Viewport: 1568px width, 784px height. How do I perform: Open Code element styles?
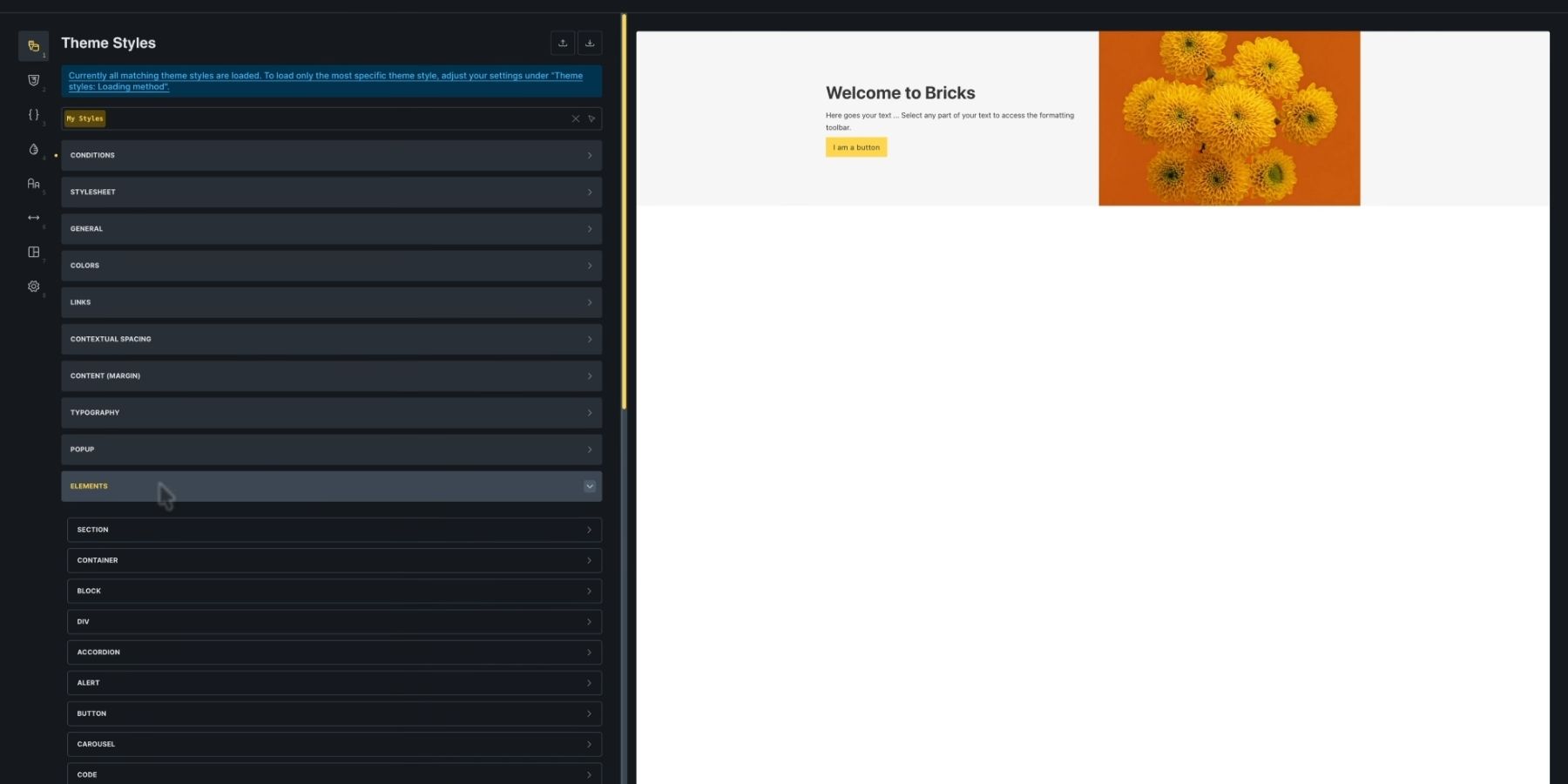[x=335, y=774]
